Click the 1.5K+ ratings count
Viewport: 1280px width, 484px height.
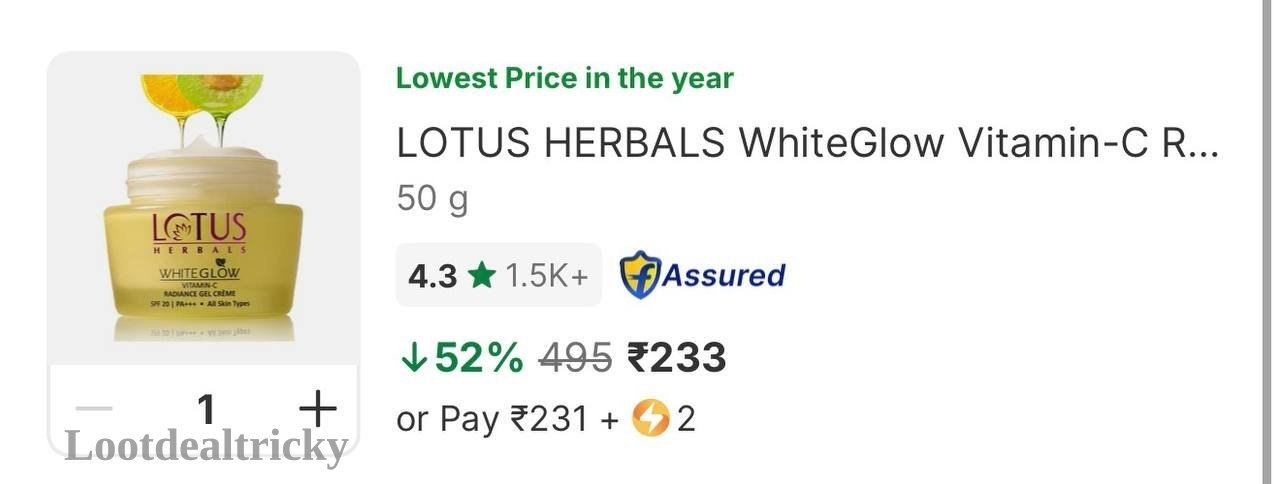pyautogui.click(x=546, y=276)
